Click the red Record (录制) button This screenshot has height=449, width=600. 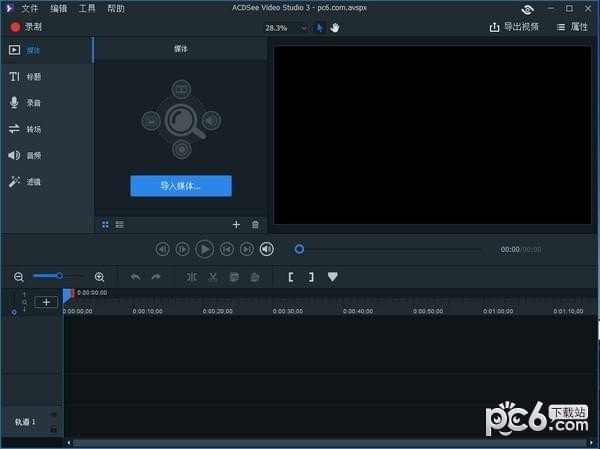click(26, 27)
